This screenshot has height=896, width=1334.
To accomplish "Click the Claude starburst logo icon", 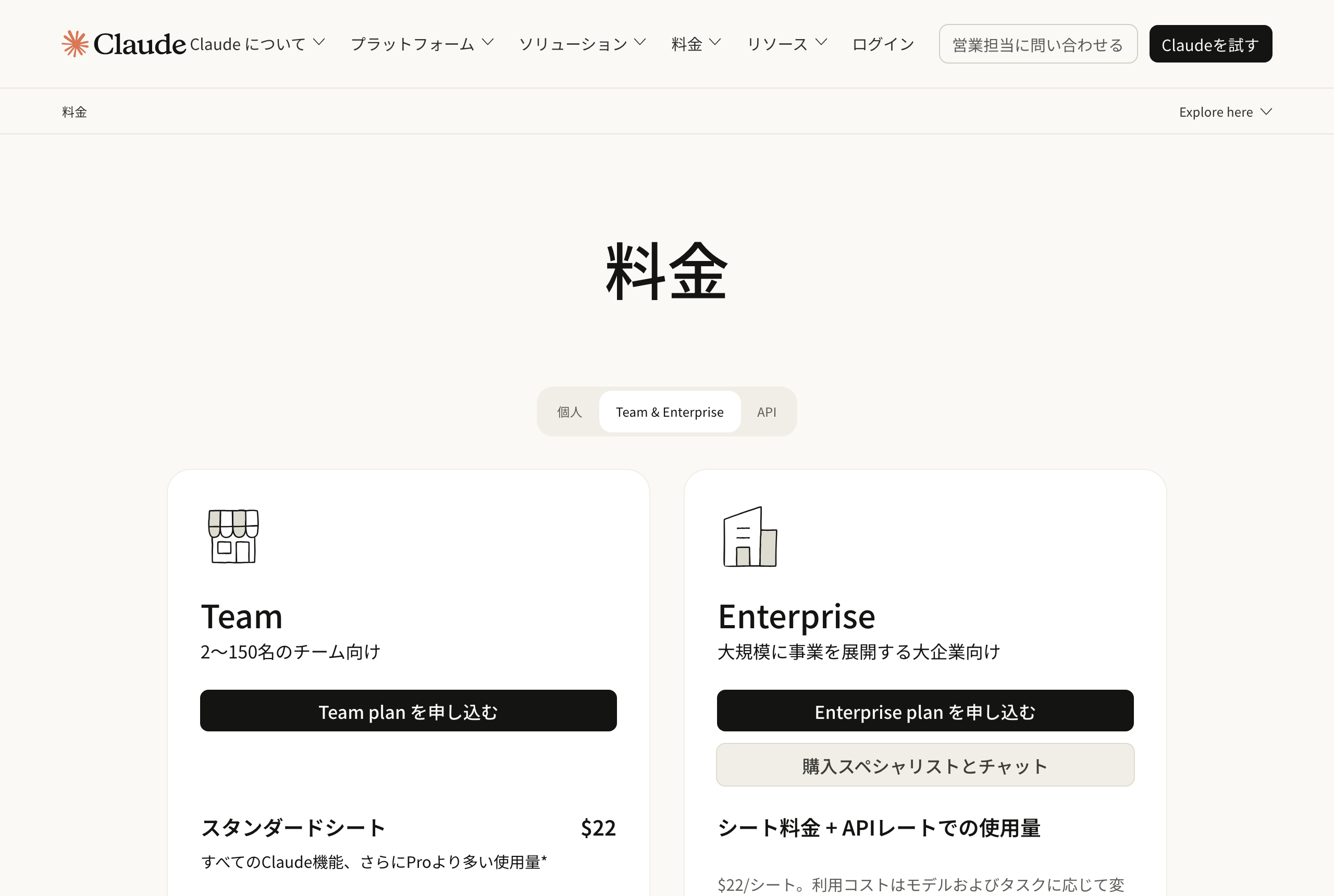I will [x=75, y=44].
